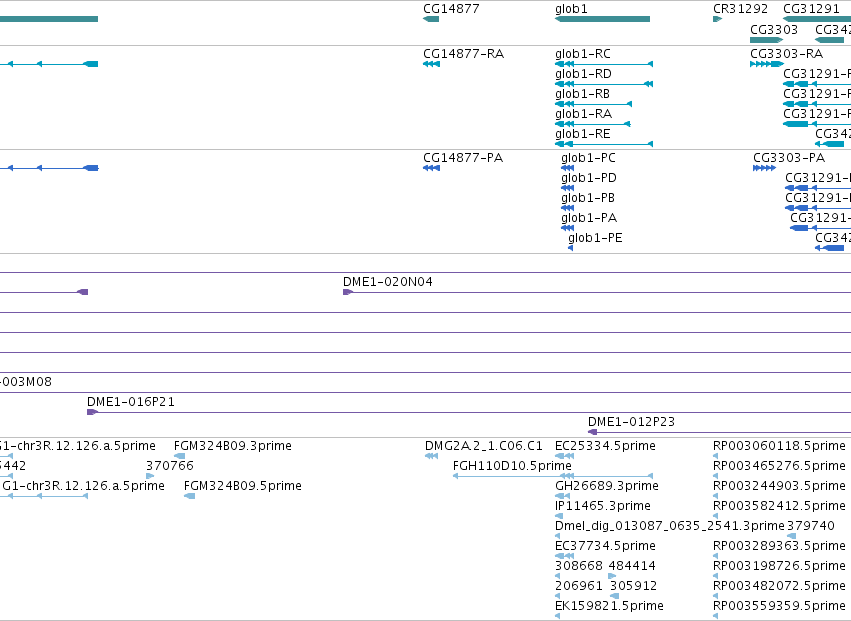
Task: Select the CG3303 gene label
Action: pyautogui.click(x=774, y=29)
